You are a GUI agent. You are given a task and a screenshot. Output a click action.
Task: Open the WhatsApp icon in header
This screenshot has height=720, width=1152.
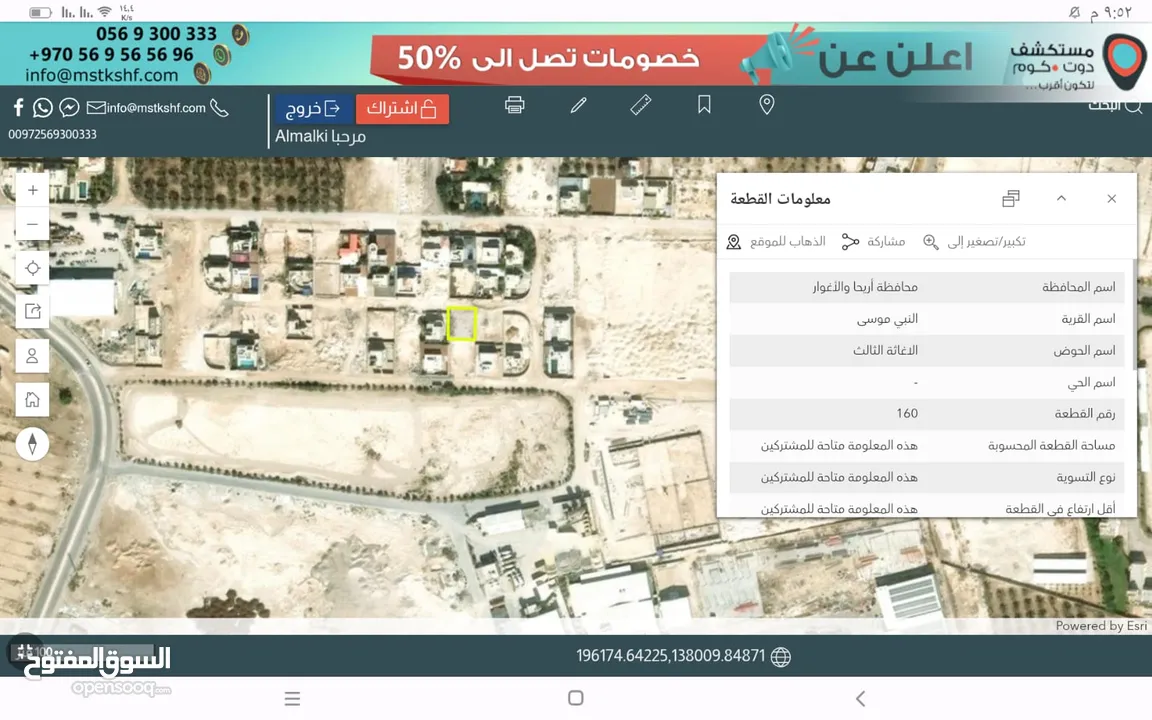pyautogui.click(x=43, y=108)
